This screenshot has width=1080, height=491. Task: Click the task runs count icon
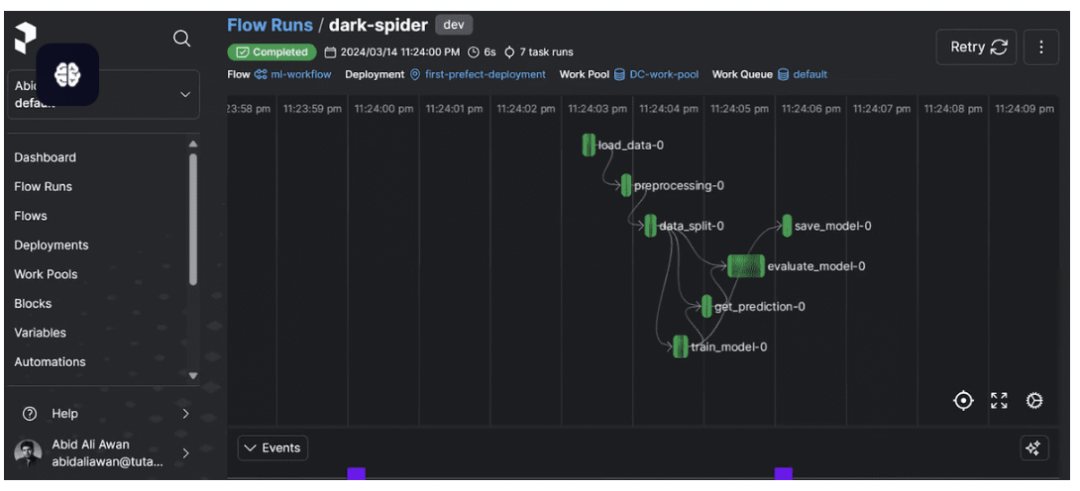point(510,52)
